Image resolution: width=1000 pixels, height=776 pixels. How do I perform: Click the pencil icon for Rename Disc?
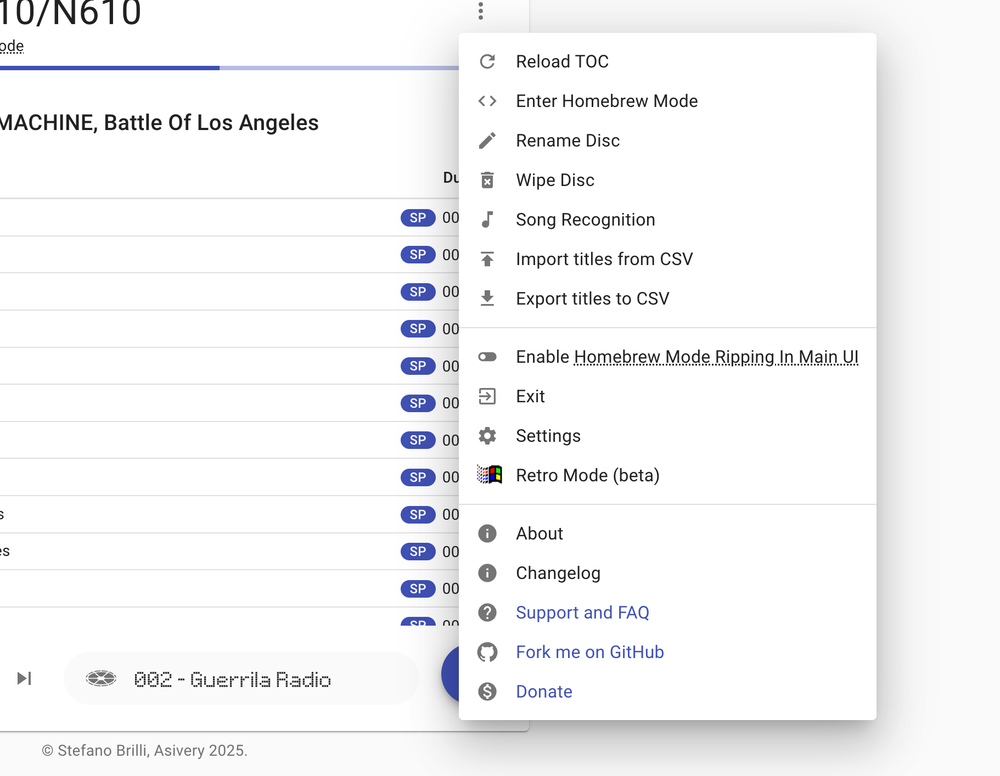[487, 140]
